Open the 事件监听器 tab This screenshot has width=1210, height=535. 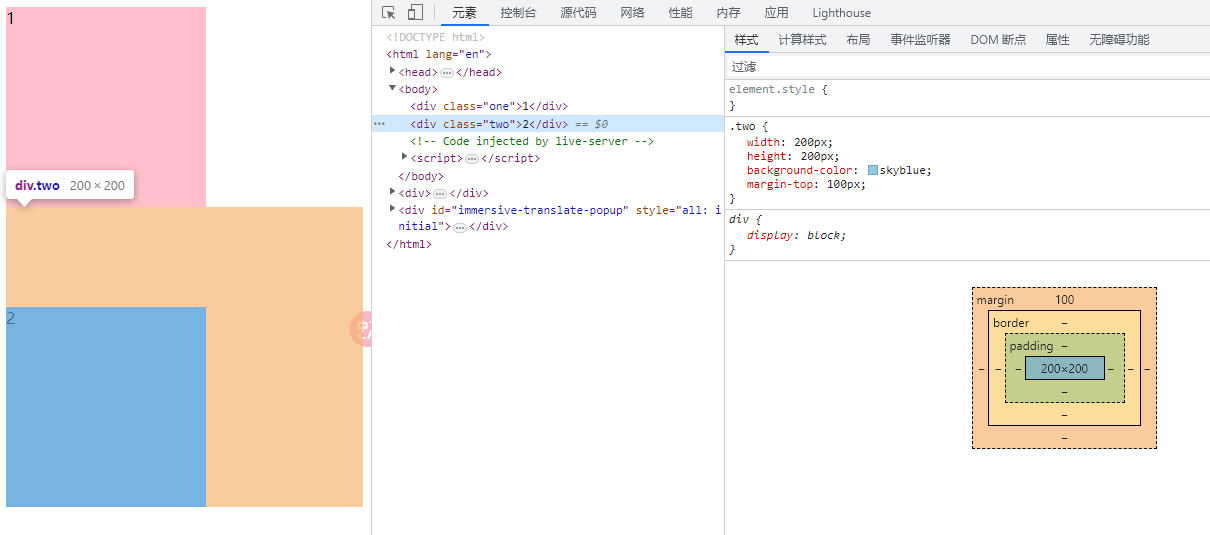[x=920, y=40]
